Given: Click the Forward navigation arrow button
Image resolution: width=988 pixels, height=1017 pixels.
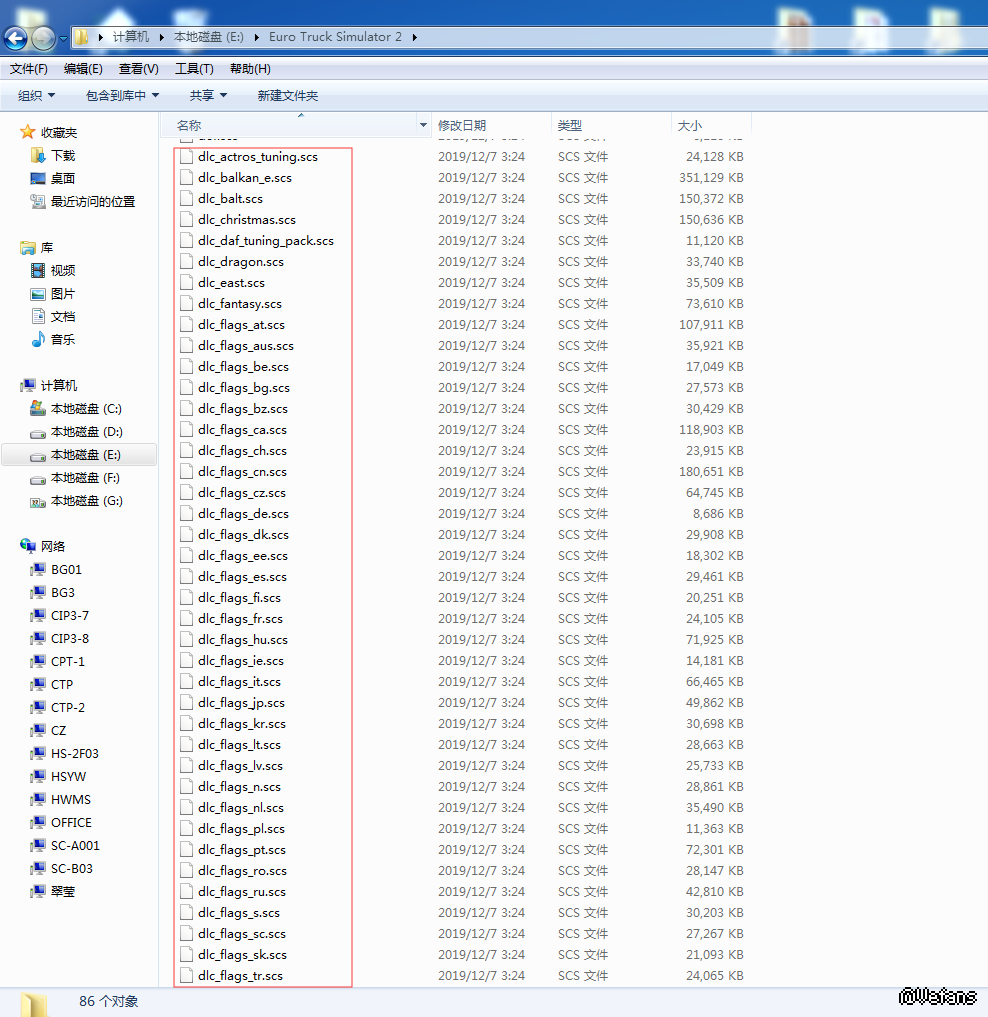Looking at the screenshot, I should [x=43, y=38].
